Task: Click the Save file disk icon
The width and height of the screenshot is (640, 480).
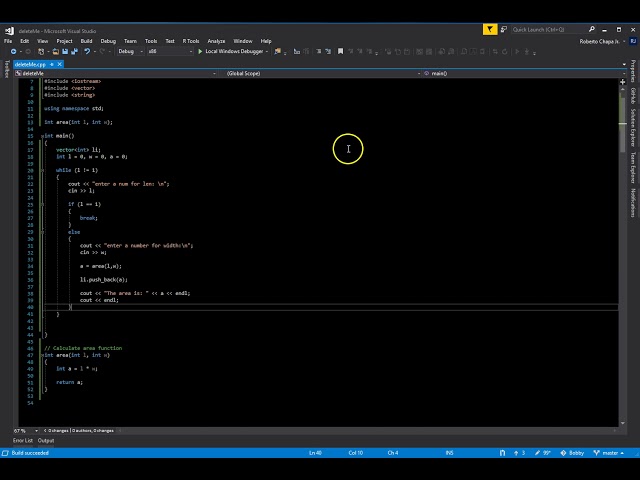Action: [x=65, y=51]
